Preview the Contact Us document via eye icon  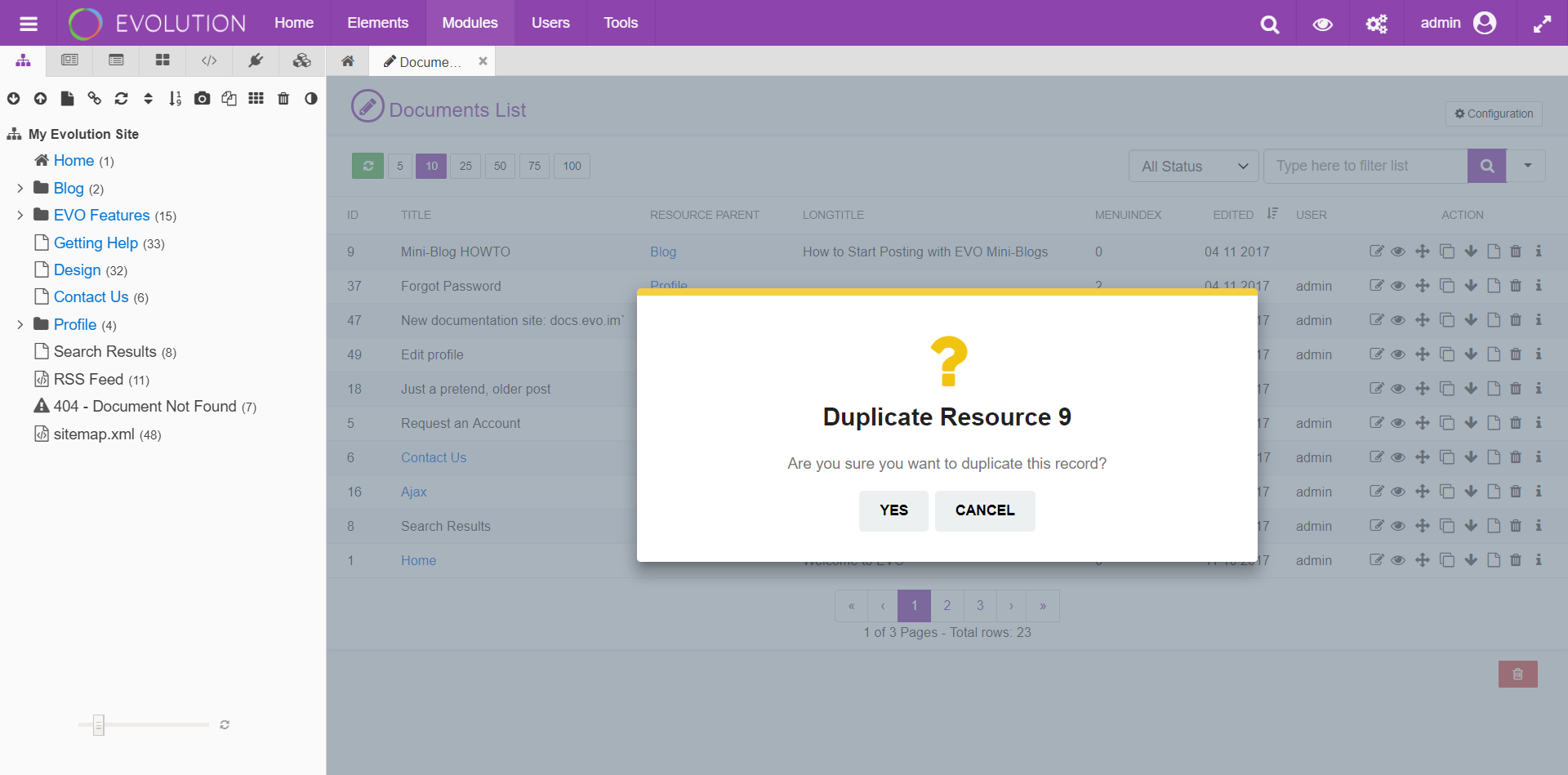(x=1398, y=457)
